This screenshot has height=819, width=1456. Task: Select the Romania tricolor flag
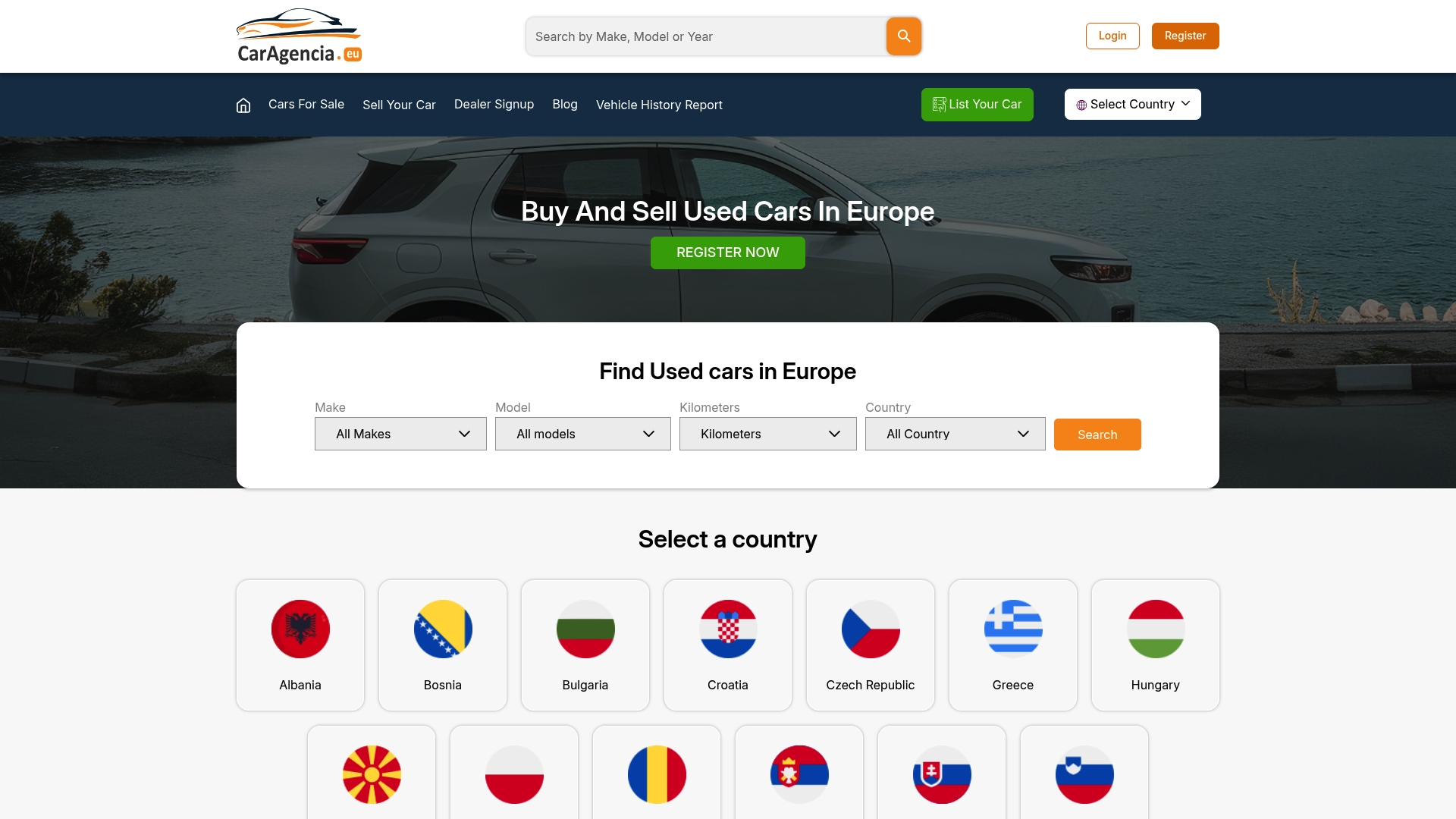coord(657,774)
